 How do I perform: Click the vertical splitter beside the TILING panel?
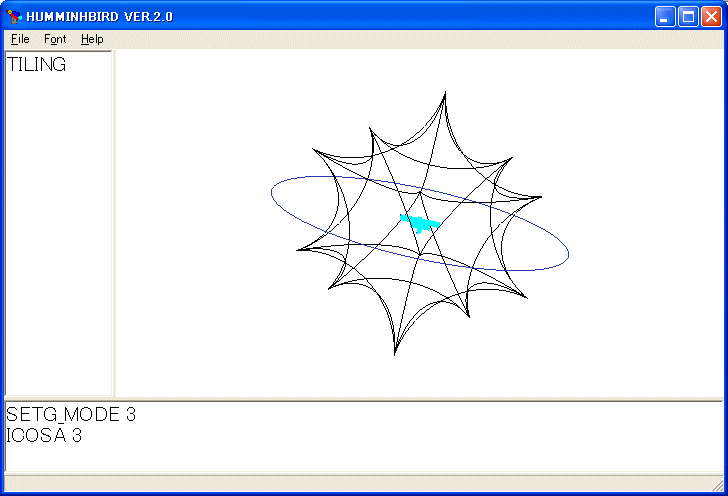point(114,220)
